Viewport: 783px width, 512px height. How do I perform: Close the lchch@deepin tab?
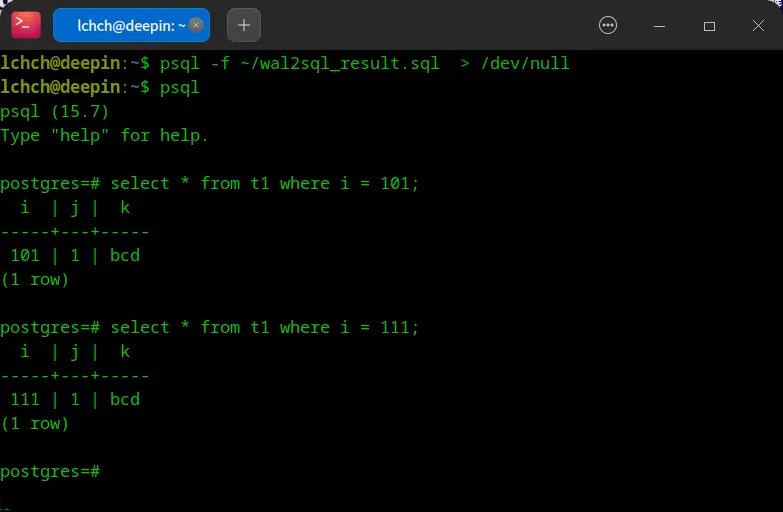(195, 25)
